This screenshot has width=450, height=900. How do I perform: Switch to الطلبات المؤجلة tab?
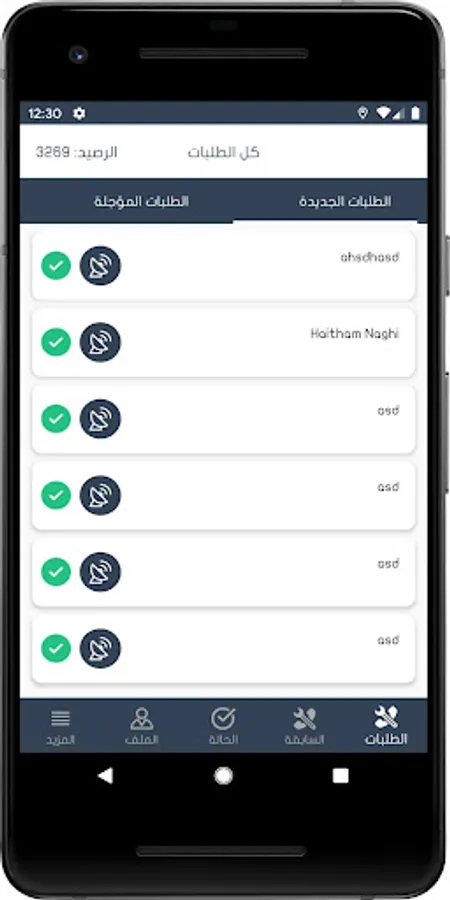[141, 201]
